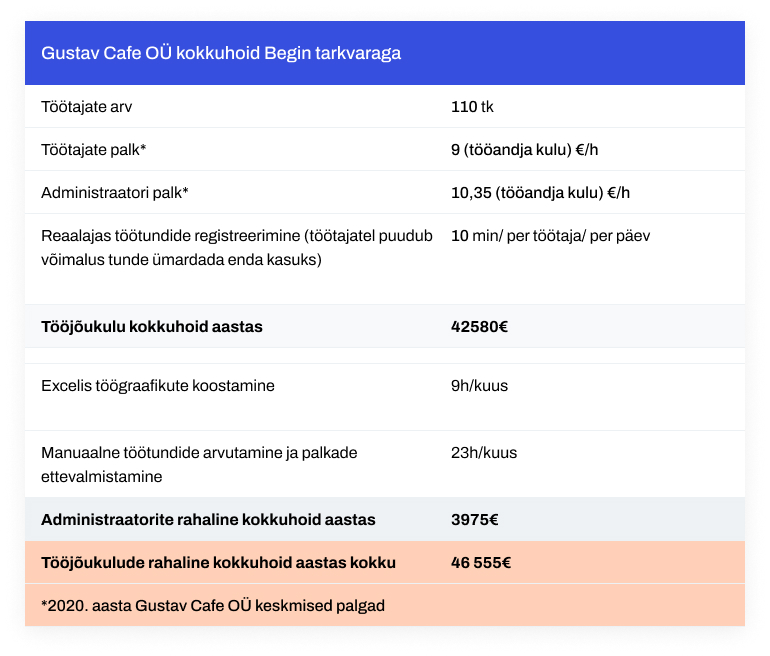Select the 'Töötajate palk*' label

tap(93, 149)
